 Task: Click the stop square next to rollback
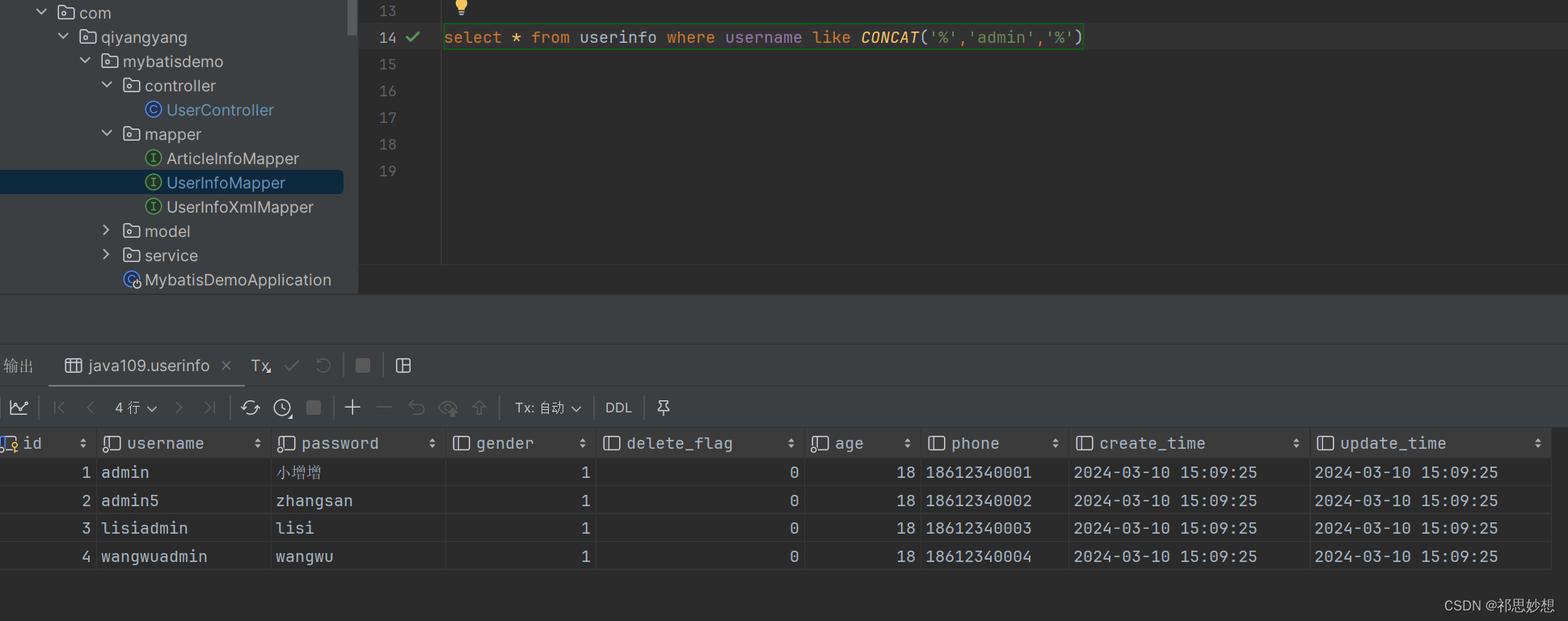(363, 365)
